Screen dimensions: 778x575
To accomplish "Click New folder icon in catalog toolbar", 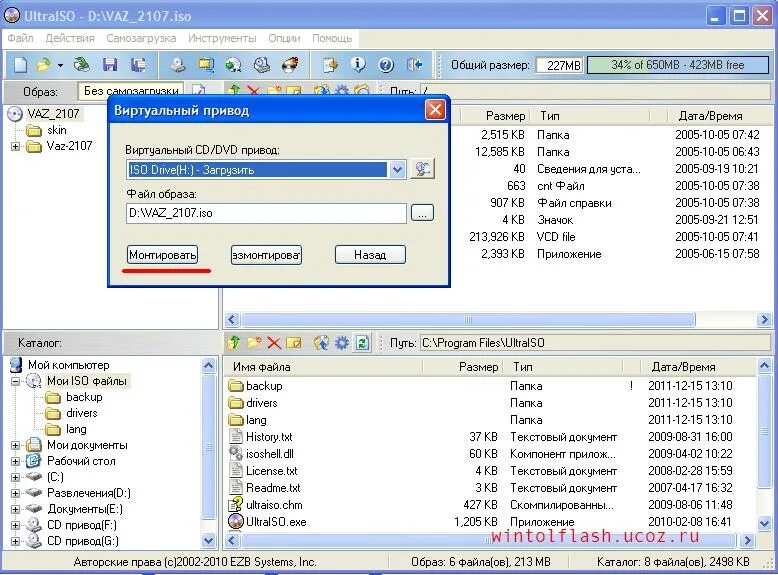I will (x=254, y=342).
